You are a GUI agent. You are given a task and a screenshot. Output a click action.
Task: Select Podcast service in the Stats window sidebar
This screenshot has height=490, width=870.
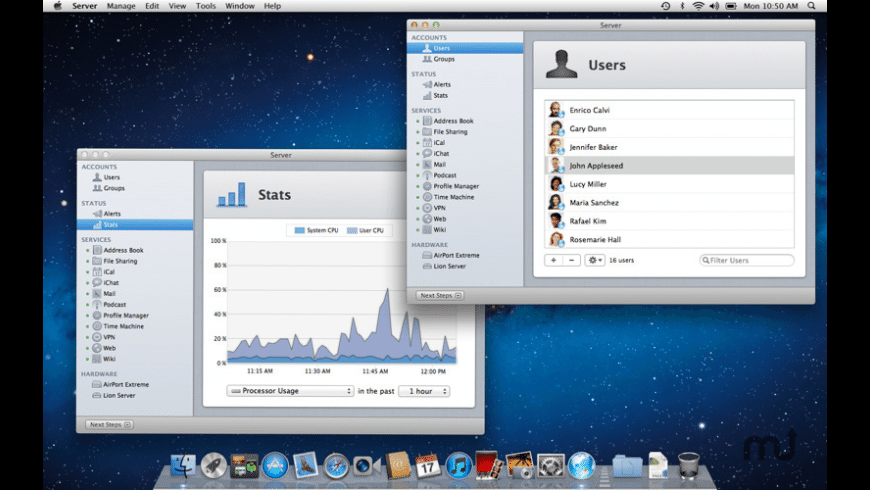pyautogui.click(x=114, y=304)
